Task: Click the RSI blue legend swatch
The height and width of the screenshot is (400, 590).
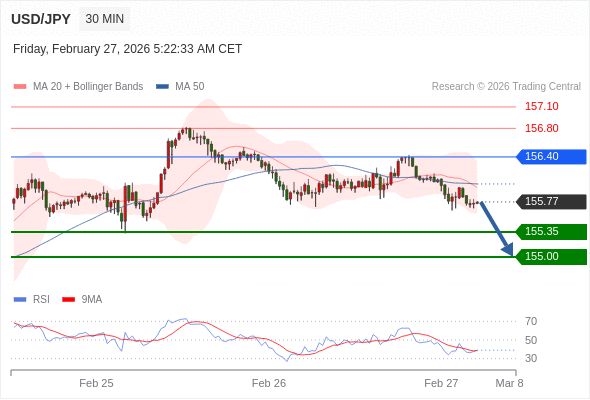Action: click(20, 300)
